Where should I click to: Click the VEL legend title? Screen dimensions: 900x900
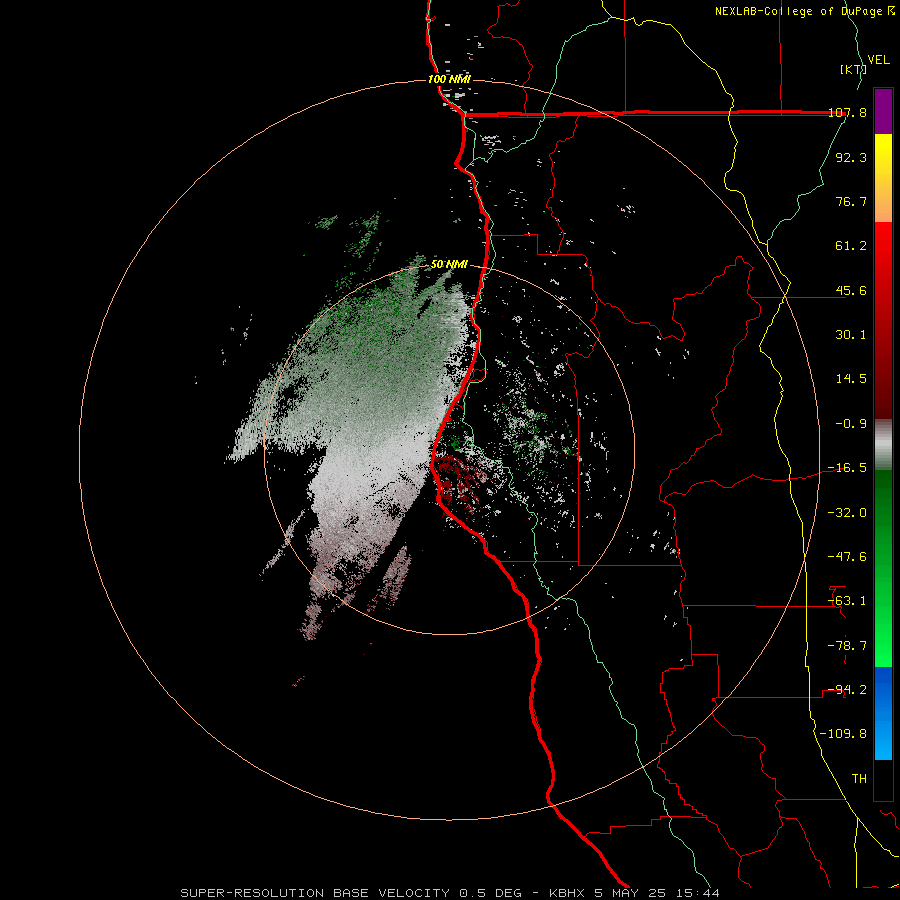(x=879, y=60)
